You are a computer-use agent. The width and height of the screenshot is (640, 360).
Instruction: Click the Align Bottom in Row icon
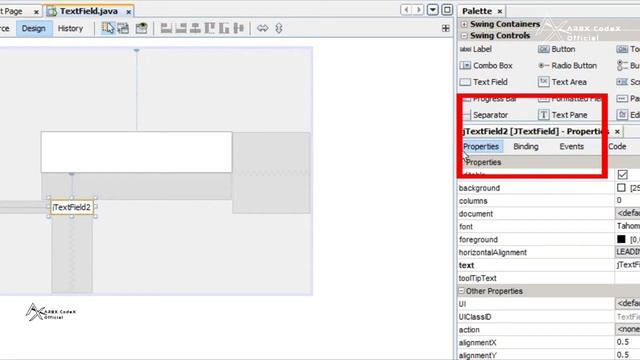pyautogui.click(x=224, y=28)
